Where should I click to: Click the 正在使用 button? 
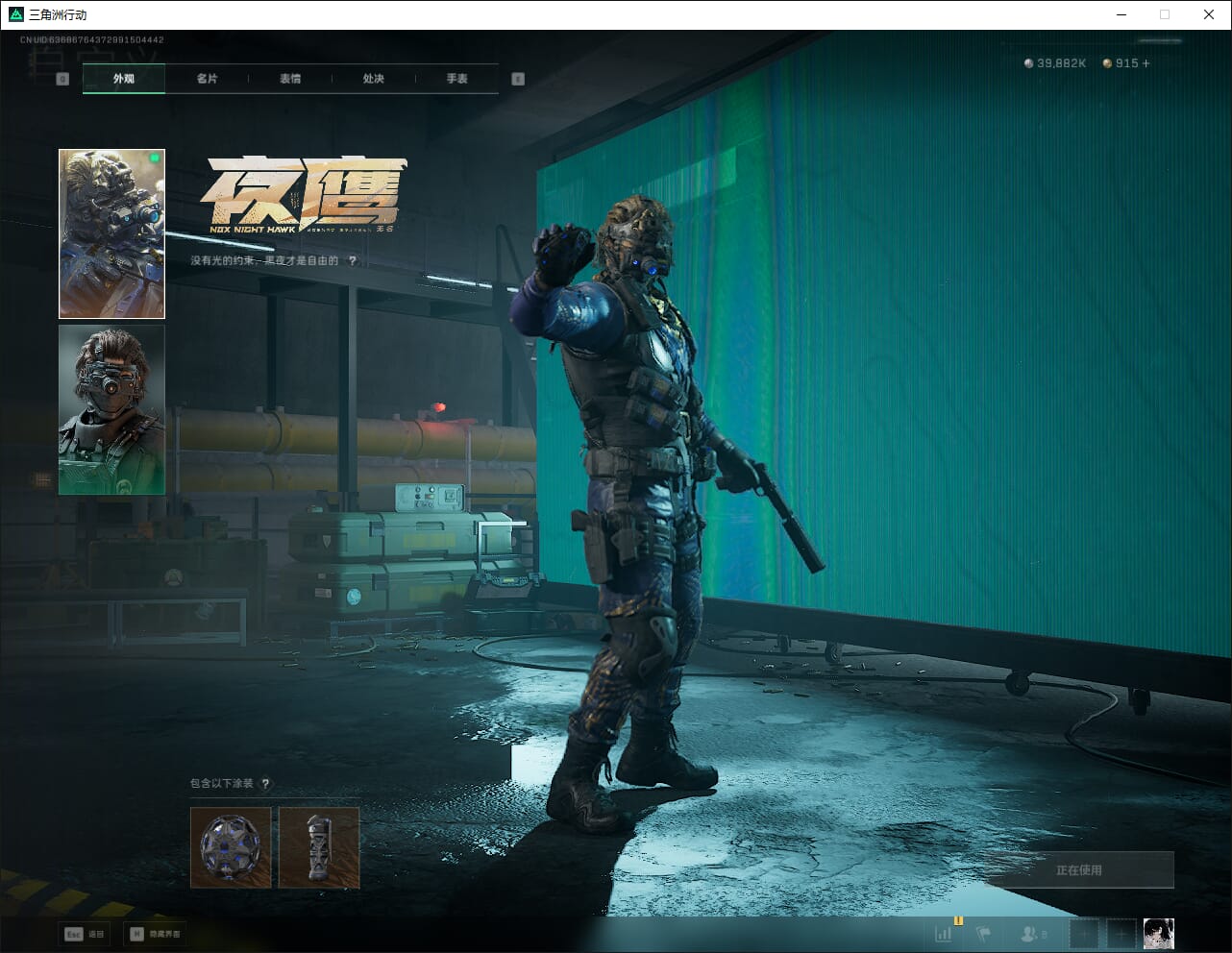[x=1079, y=870]
